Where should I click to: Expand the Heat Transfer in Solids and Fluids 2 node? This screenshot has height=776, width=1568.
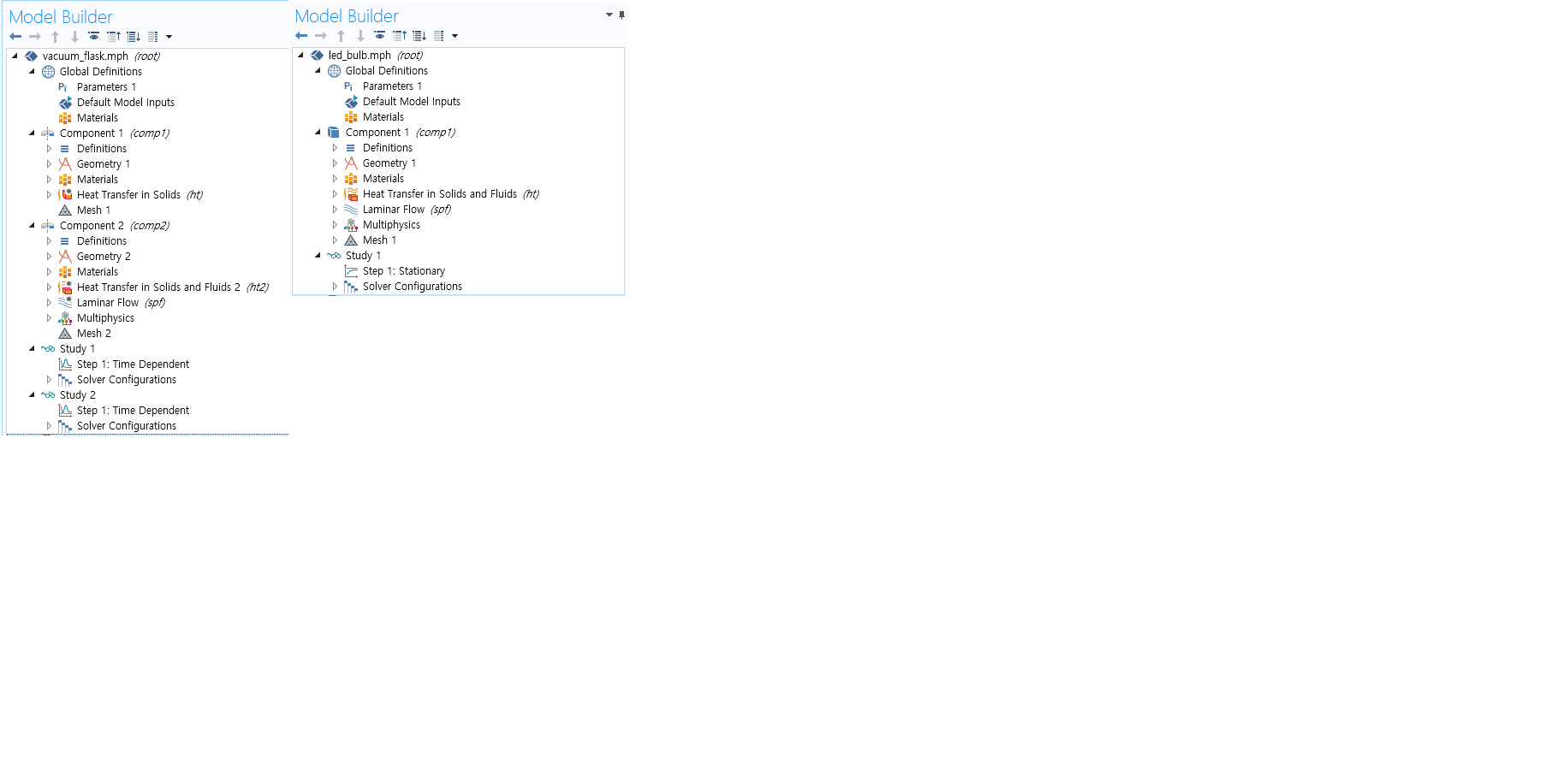[x=49, y=287]
